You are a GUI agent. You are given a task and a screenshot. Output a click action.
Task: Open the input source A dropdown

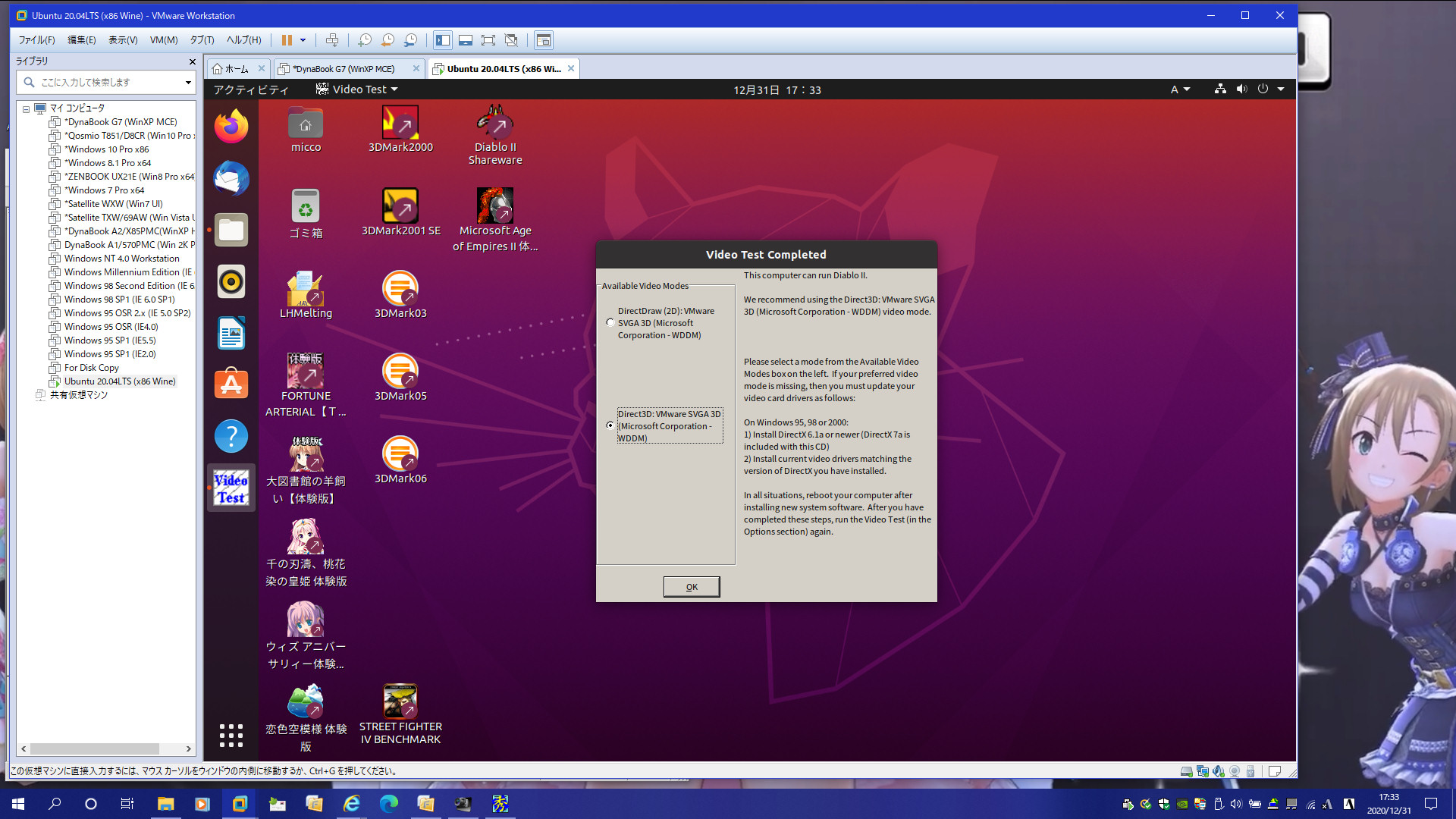[1180, 89]
